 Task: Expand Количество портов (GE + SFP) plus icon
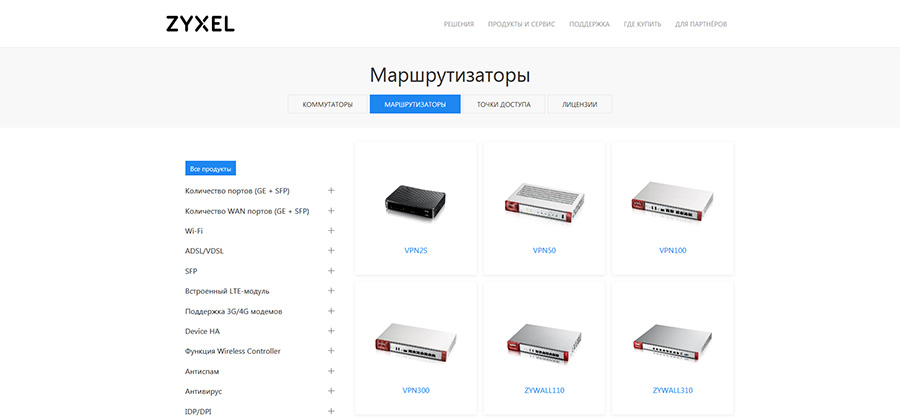(x=331, y=191)
